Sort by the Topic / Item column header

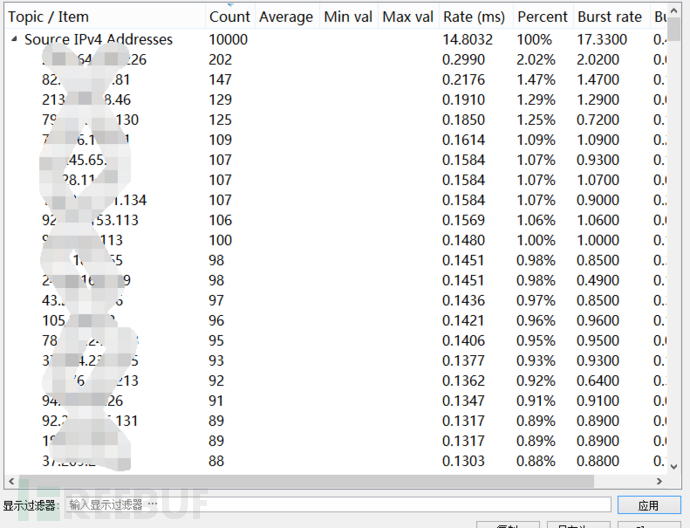coord(105,17)
